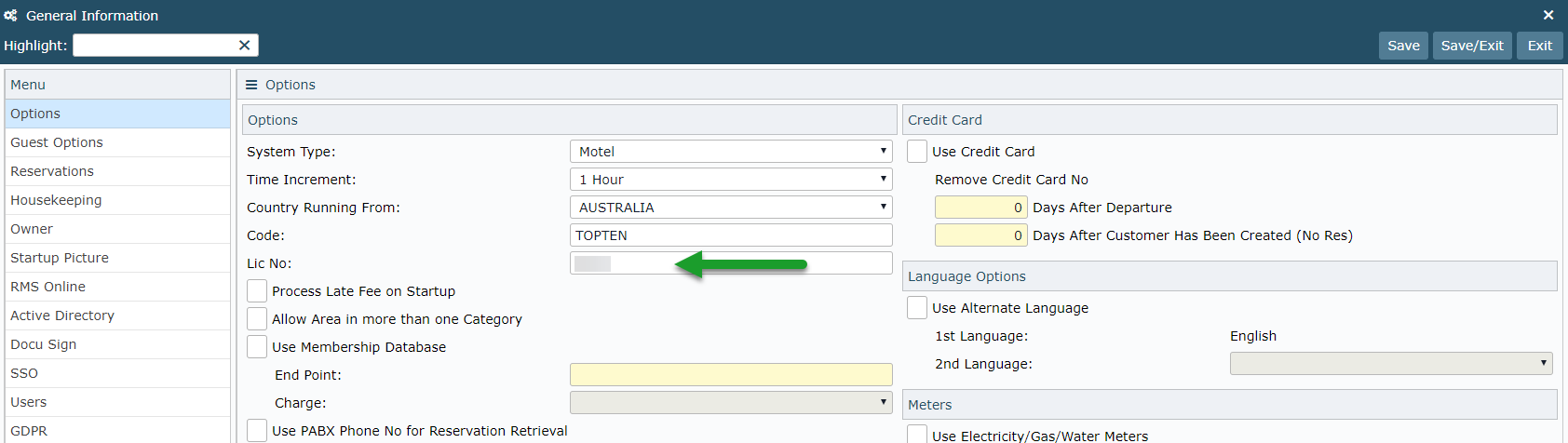Viewport: 1568px width, 443px height.
Task: Close the General Information window
Action: (1548, 15)
